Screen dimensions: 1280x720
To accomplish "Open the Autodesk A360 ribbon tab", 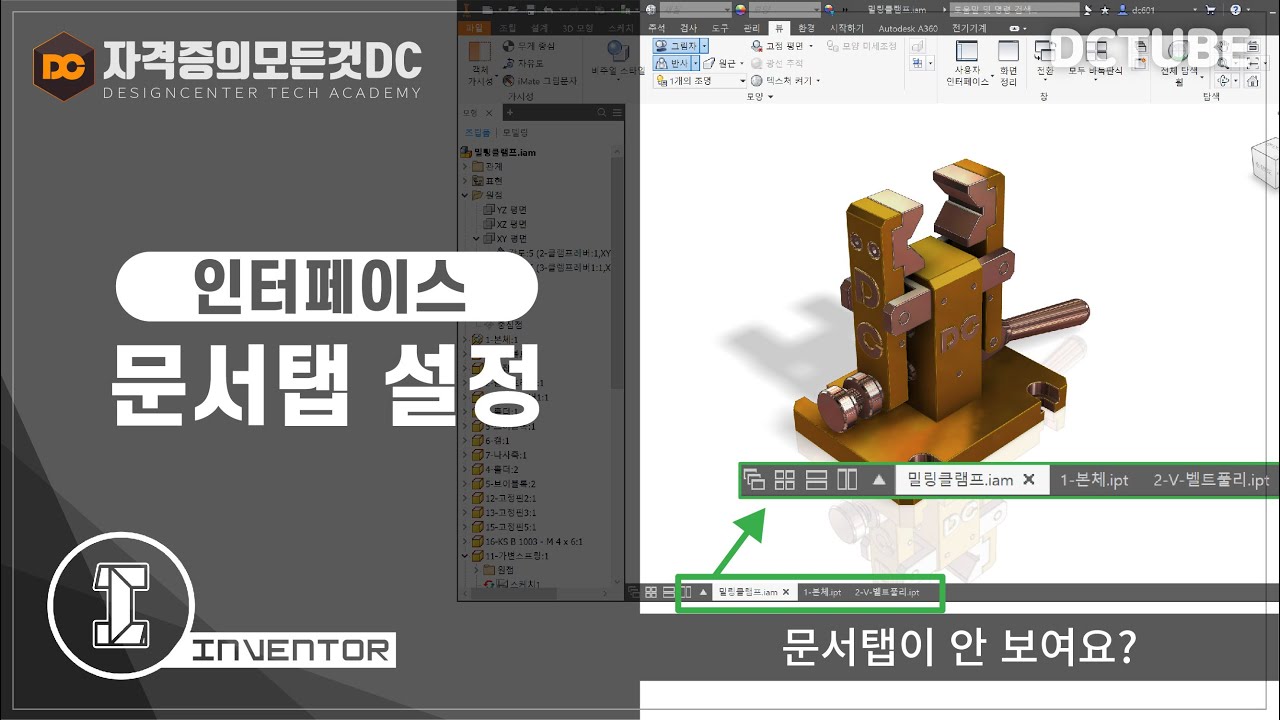I will [908, 28].
